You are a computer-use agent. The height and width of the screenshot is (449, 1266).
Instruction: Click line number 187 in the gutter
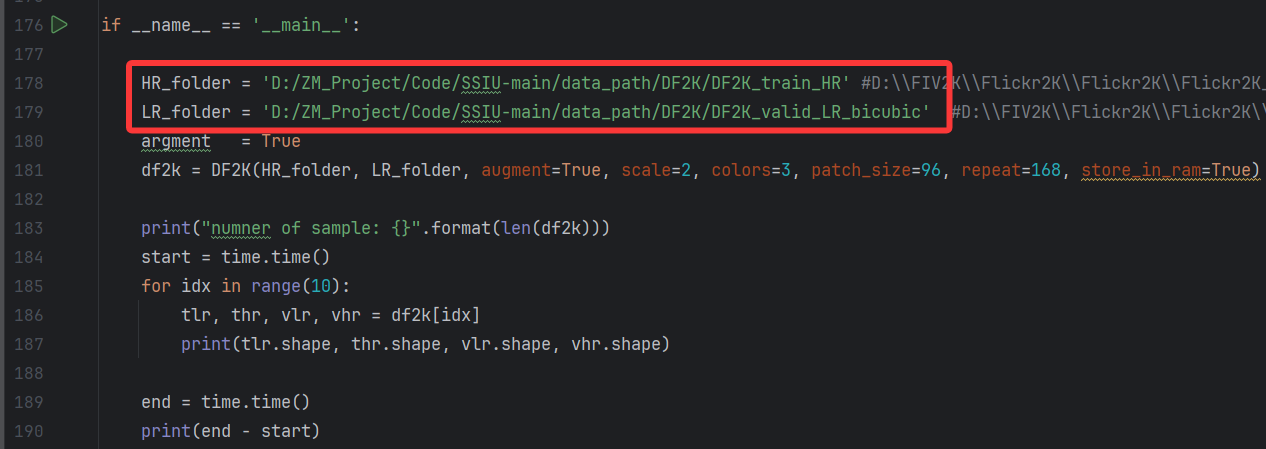[x=29, y=344]
